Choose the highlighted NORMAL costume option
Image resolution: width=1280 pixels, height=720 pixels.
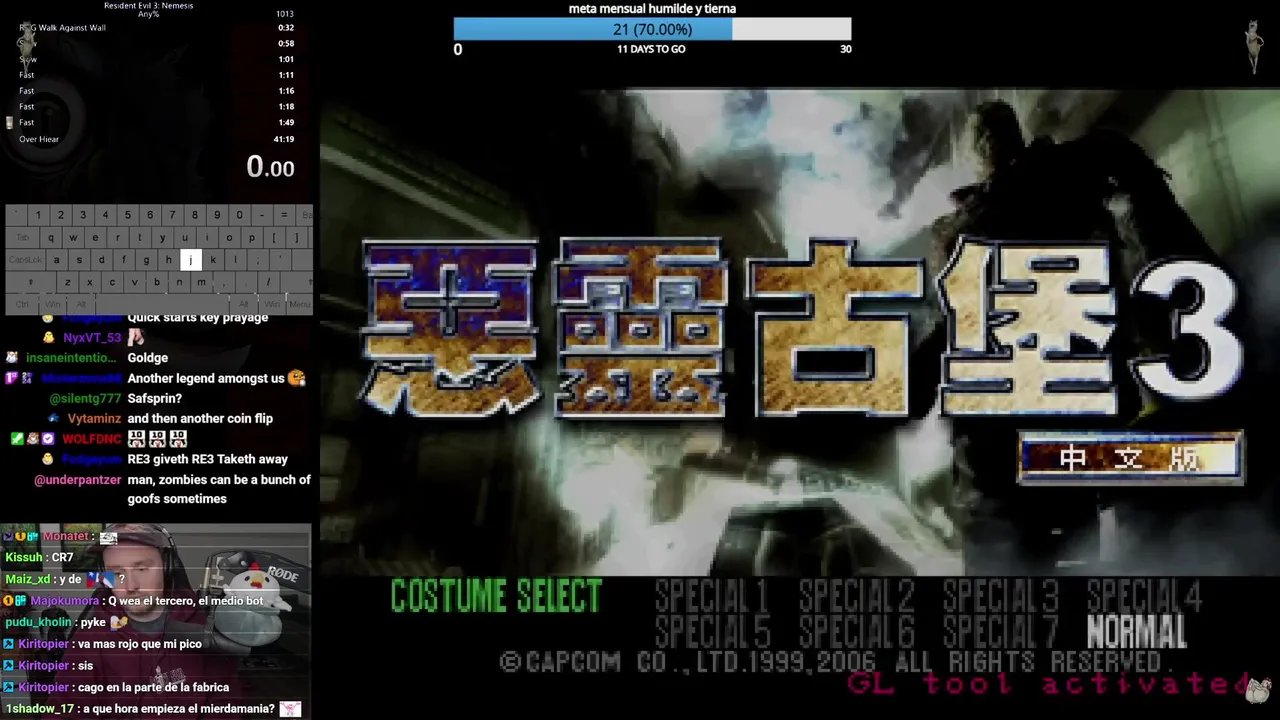coord(1136,631)
